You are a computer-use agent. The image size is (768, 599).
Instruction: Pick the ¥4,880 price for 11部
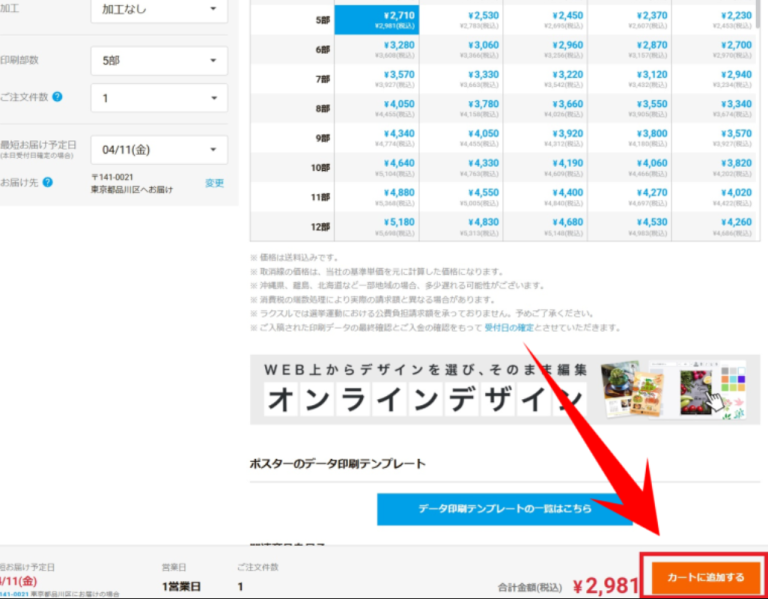coord(377,197)
